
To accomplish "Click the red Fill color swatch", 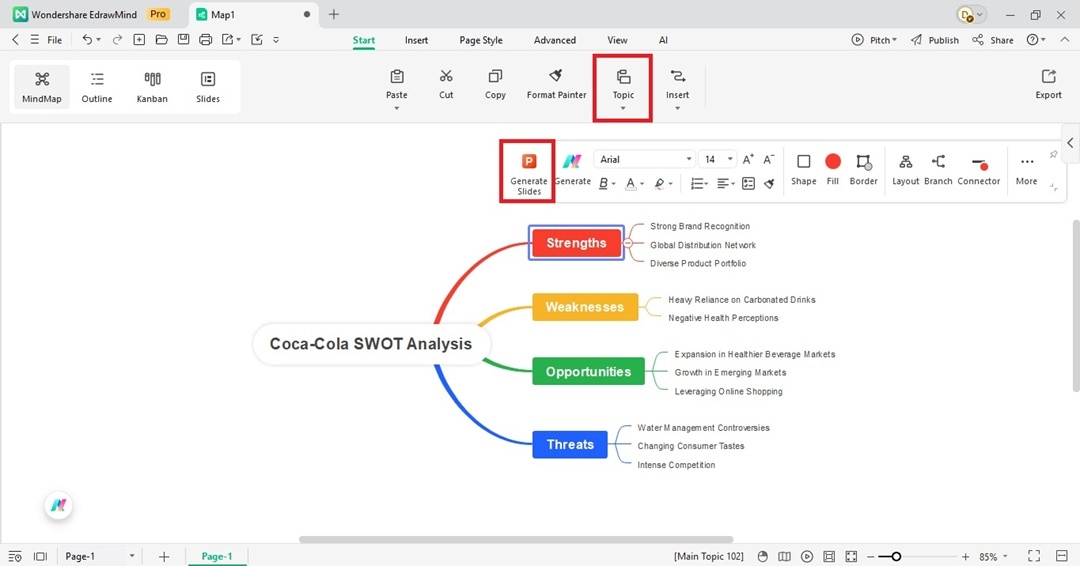I will point(833,161).
